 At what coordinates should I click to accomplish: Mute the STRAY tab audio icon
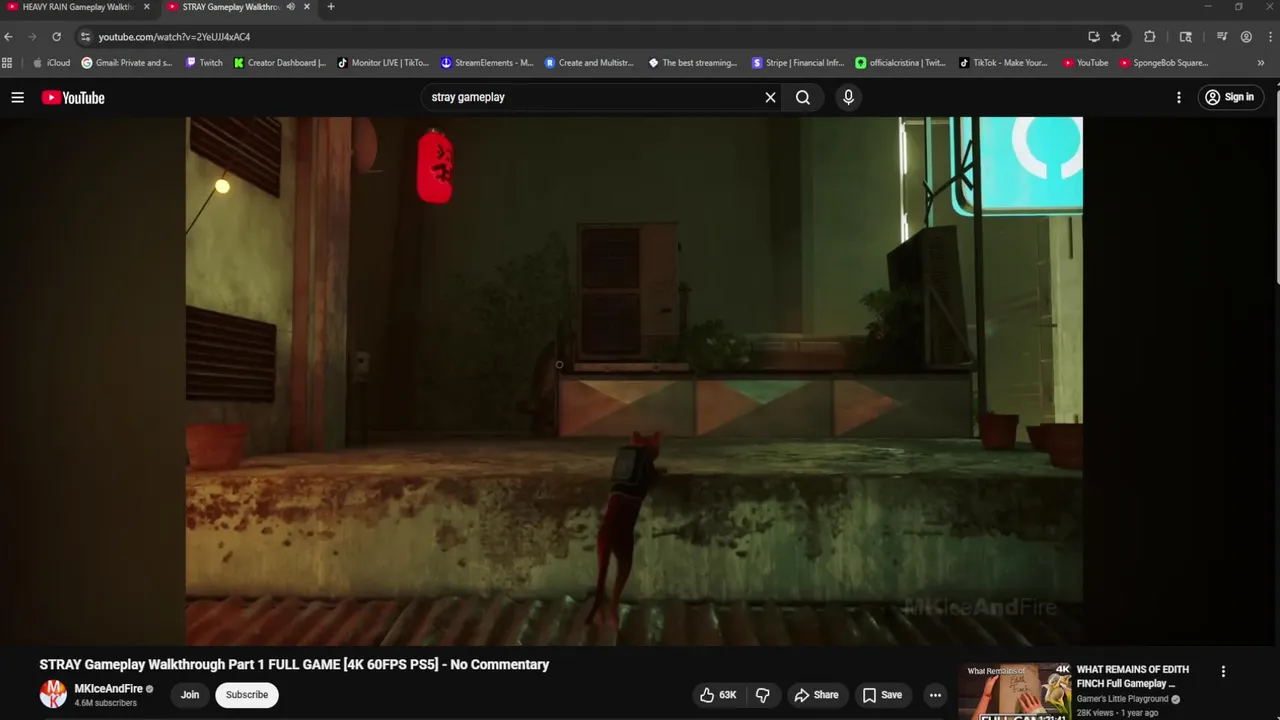tap(291, 7)
